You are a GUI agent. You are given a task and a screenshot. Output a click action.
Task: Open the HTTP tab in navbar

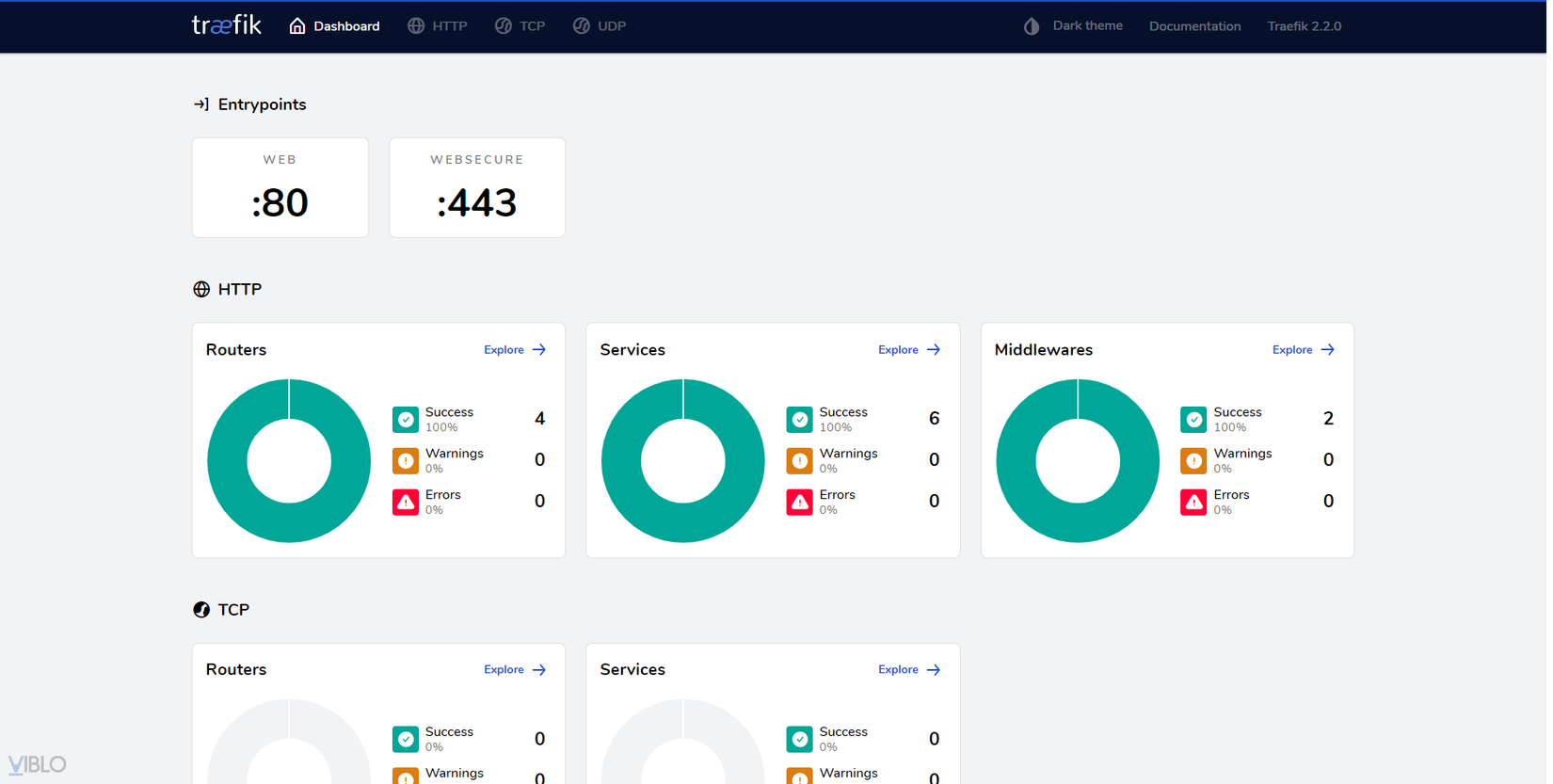[x=438, y=26]
